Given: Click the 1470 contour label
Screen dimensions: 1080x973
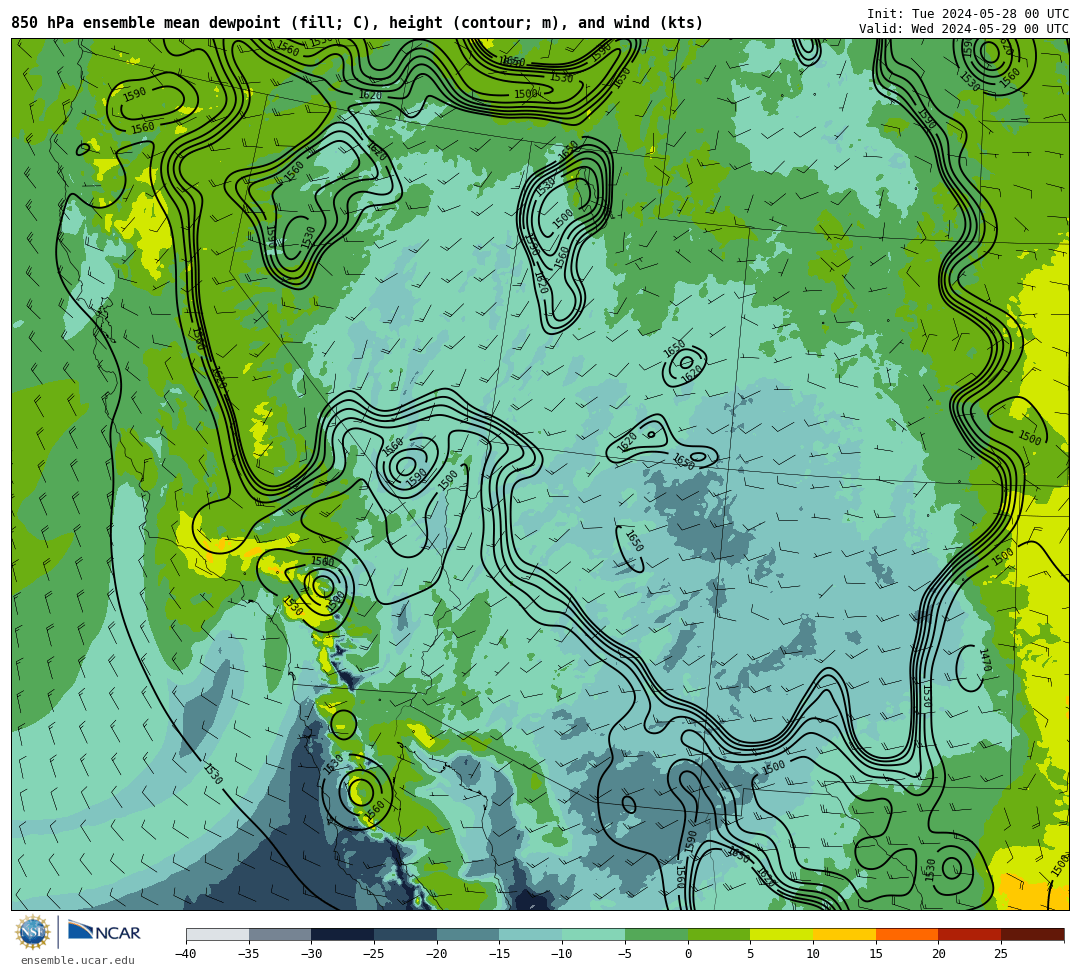Looking at the screenshot, I should point(985,660).
